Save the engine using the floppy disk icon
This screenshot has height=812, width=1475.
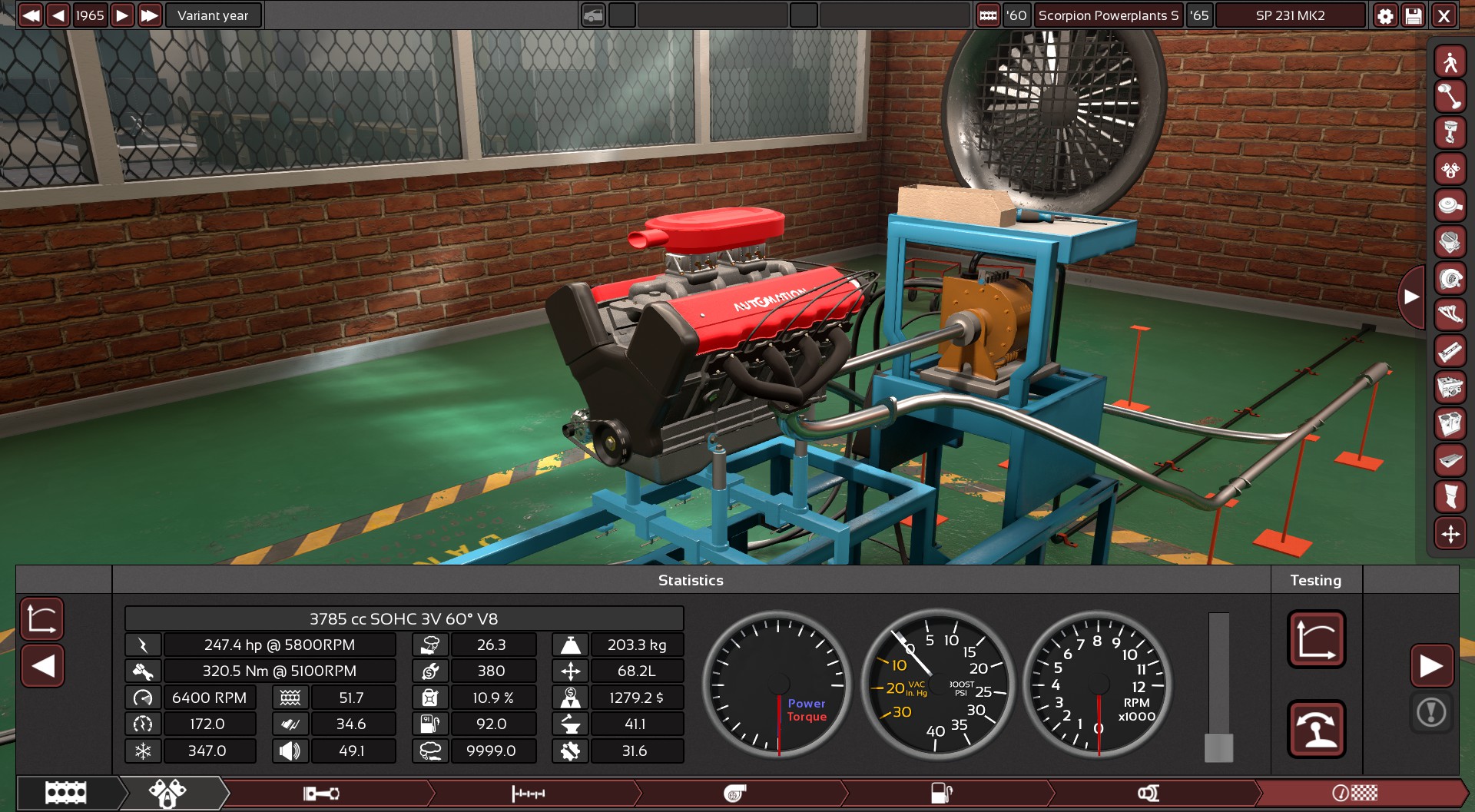pos(1414,15)
